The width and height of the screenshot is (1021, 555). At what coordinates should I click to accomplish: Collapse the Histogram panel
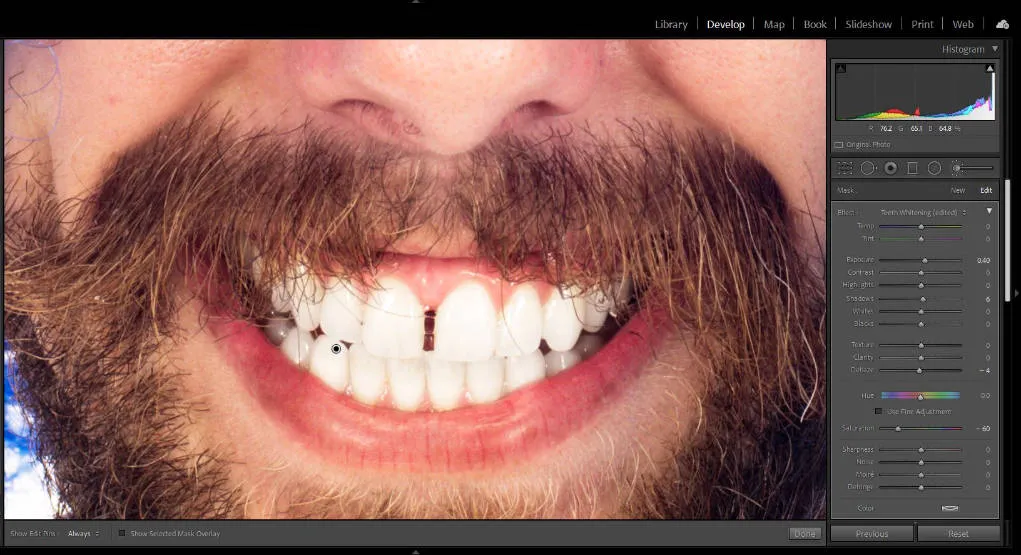pos(994,49)
